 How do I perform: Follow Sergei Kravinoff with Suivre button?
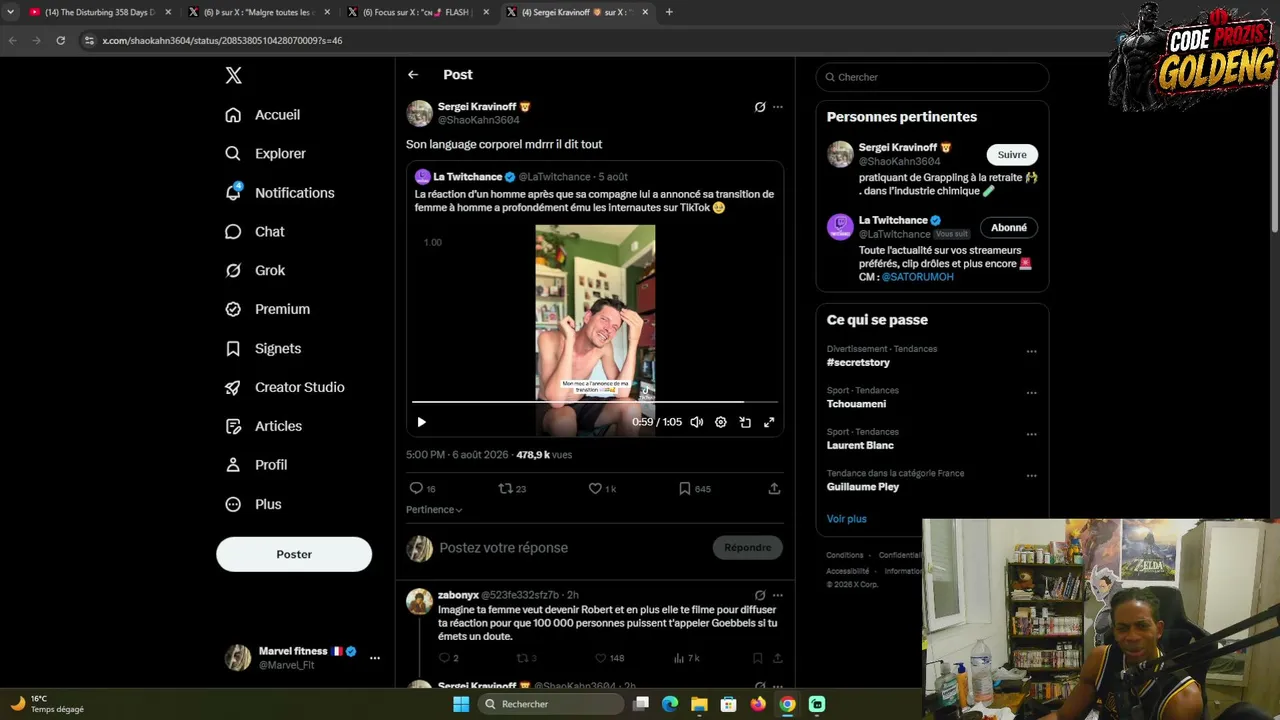[1012, 154]
